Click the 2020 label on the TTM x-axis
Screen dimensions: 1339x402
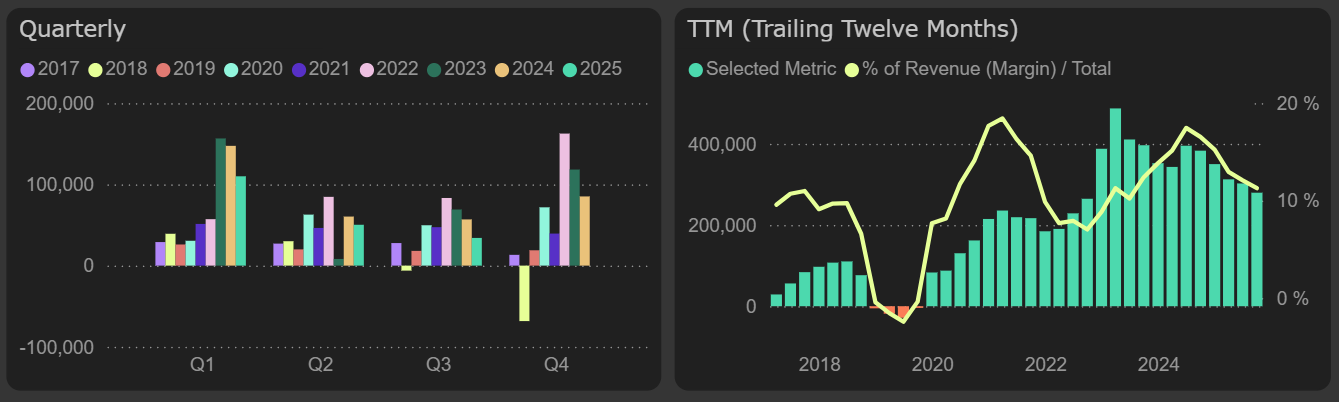click(x=932, y=364)
